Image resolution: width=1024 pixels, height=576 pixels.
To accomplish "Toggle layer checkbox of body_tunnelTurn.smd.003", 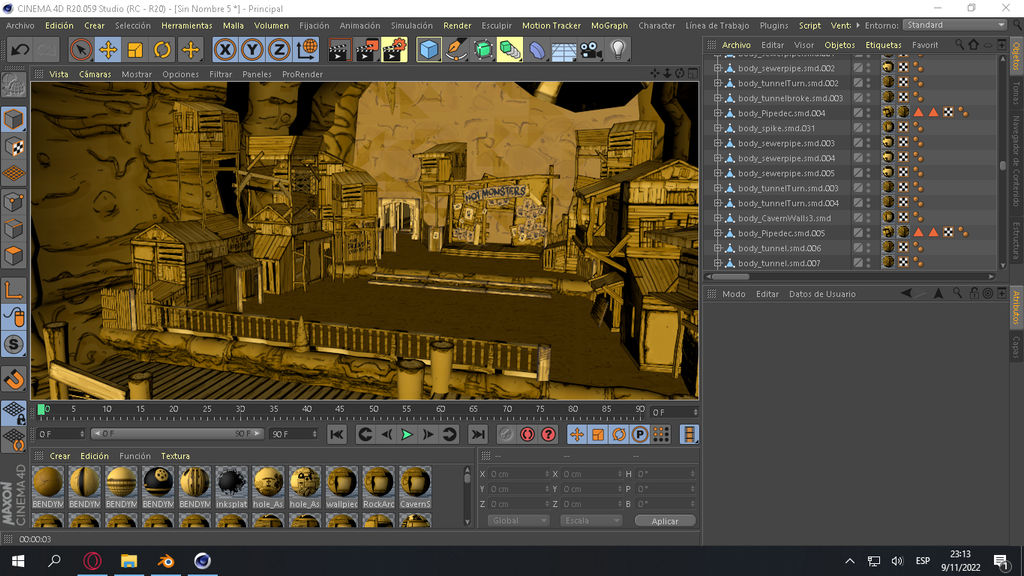I will click(858, 188).
